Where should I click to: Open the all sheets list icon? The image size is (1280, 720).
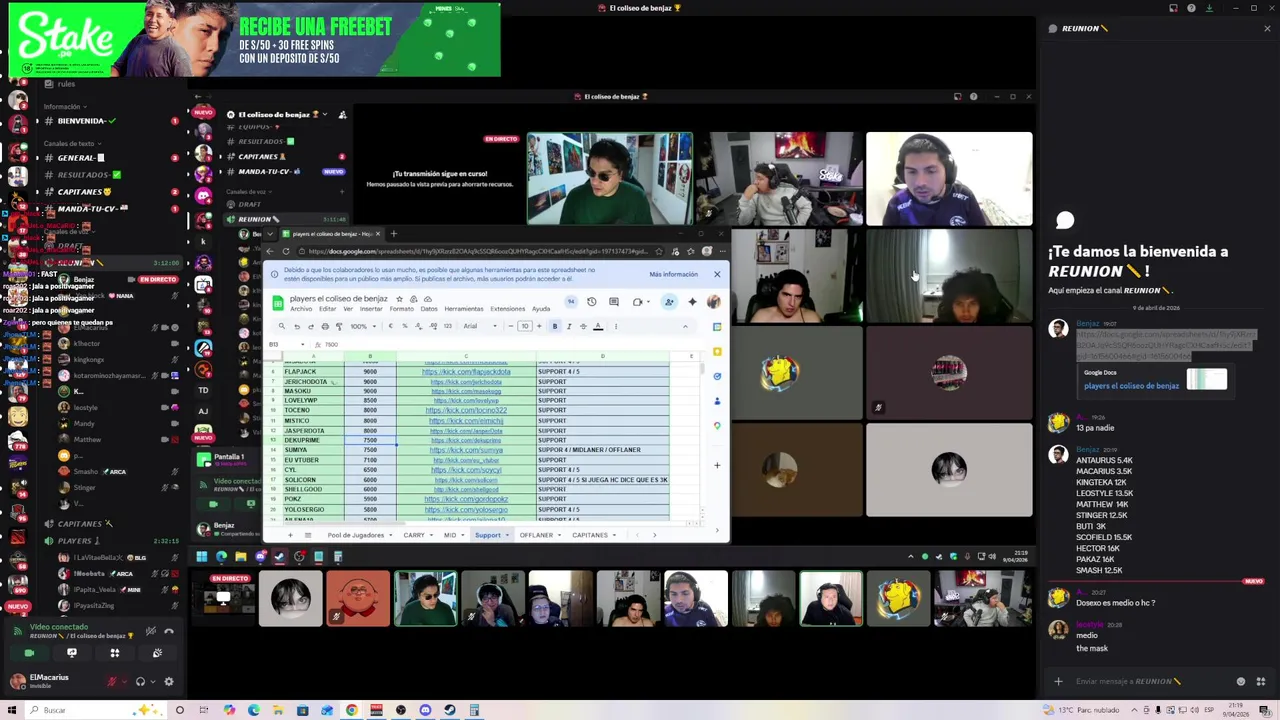(x=308, y=535)
